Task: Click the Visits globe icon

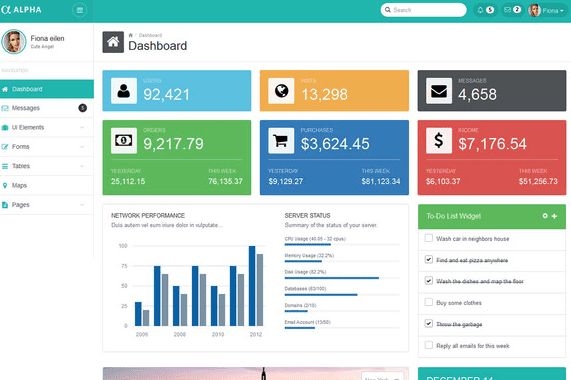Action: [x=281, y=91]
